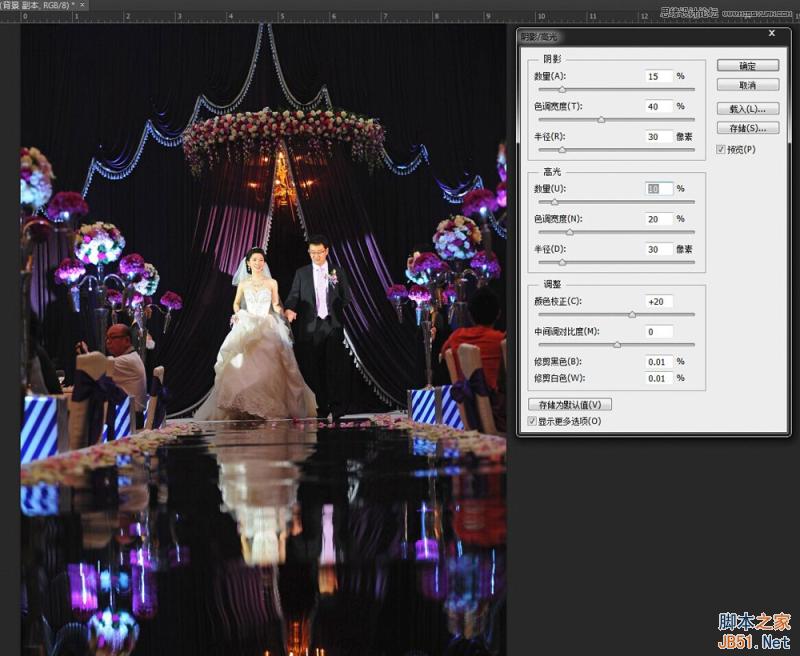Click the 高光 数量(U) slider handle

pyautogui.click(x=552, y=201)
